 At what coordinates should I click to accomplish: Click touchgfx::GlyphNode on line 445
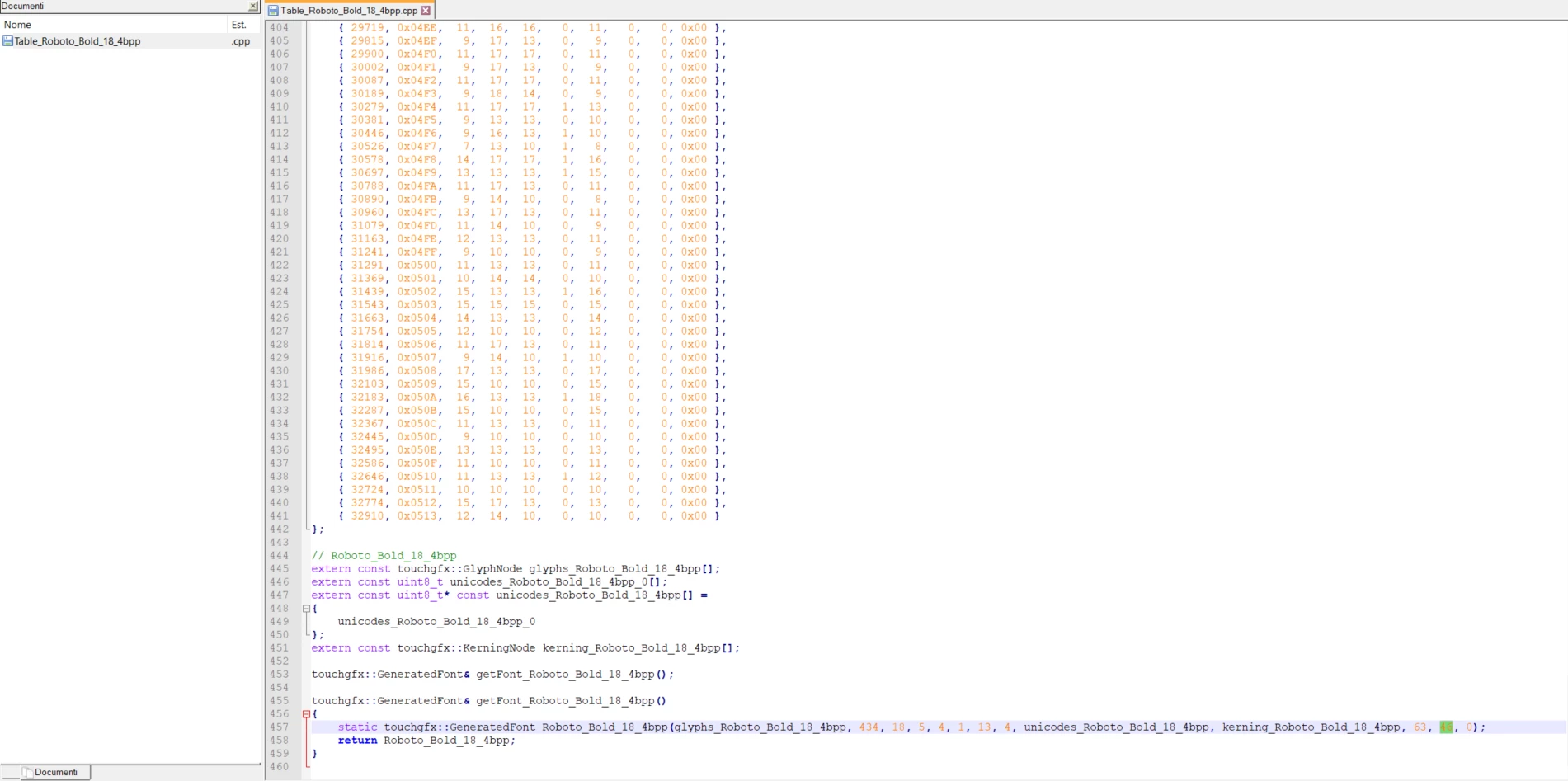coord(459,569)
